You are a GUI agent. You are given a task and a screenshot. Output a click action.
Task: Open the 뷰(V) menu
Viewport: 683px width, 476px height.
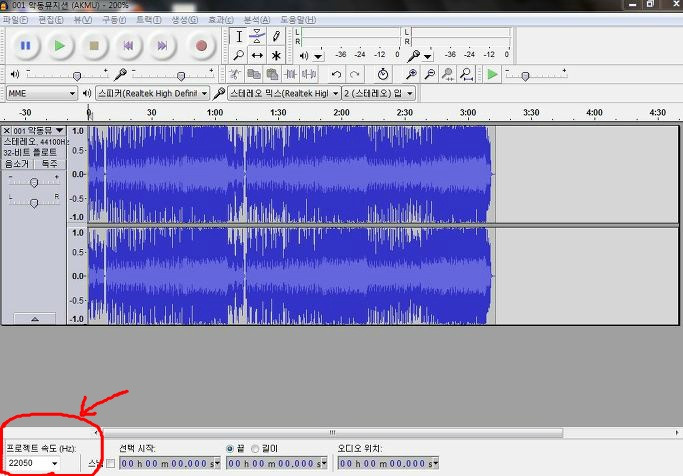pyautogui.click(x=83, y=20)
